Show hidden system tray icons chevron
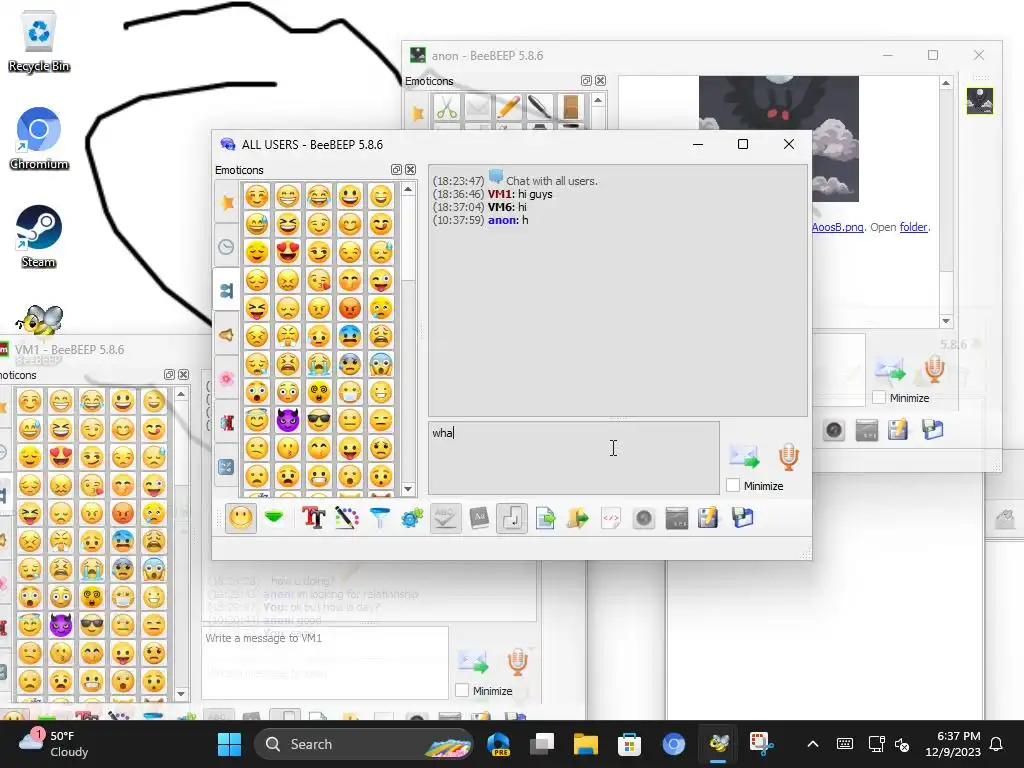1024x768 pixels. [x=812, y=744]
